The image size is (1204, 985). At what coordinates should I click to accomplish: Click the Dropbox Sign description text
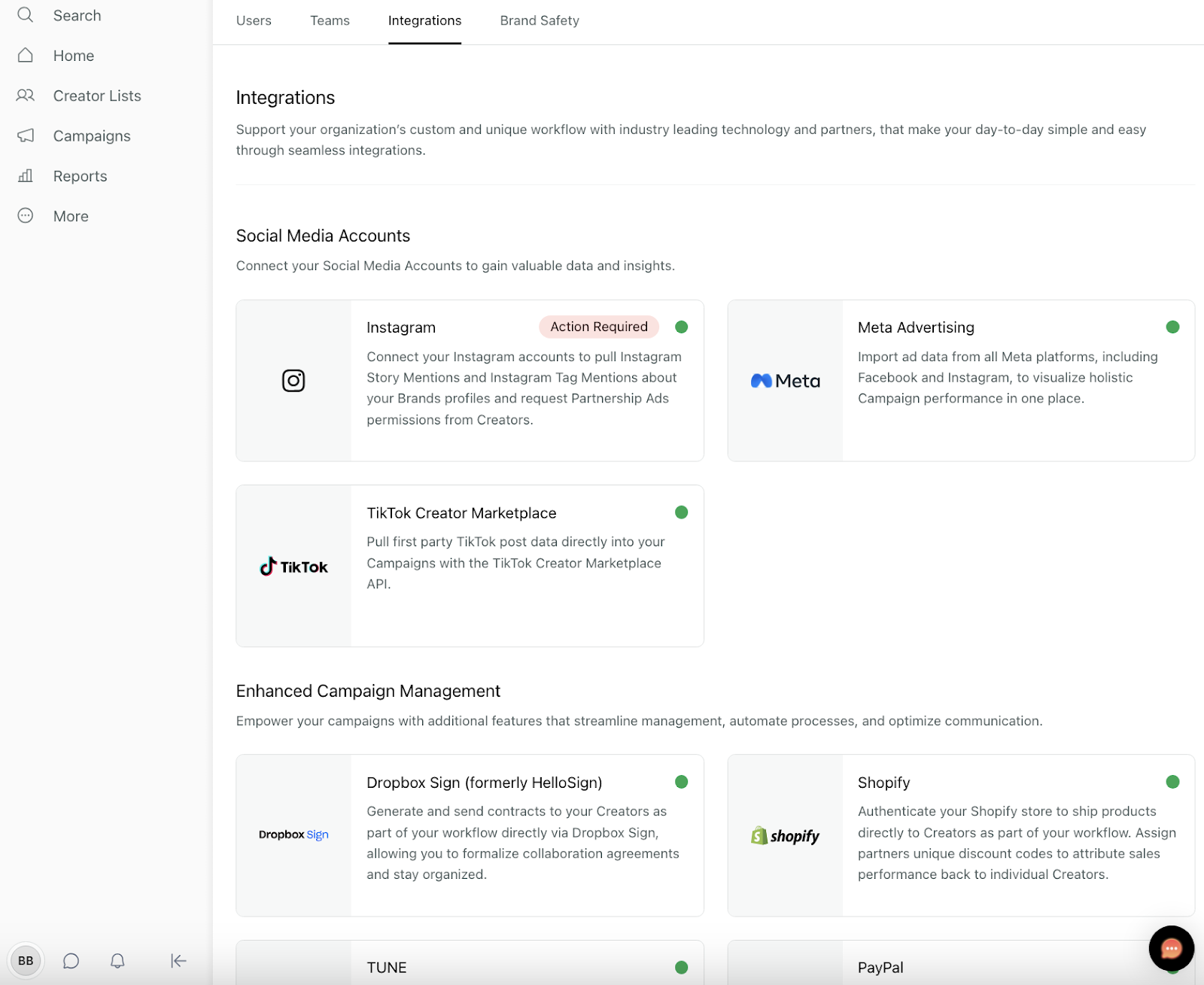[x=522, y=843]
